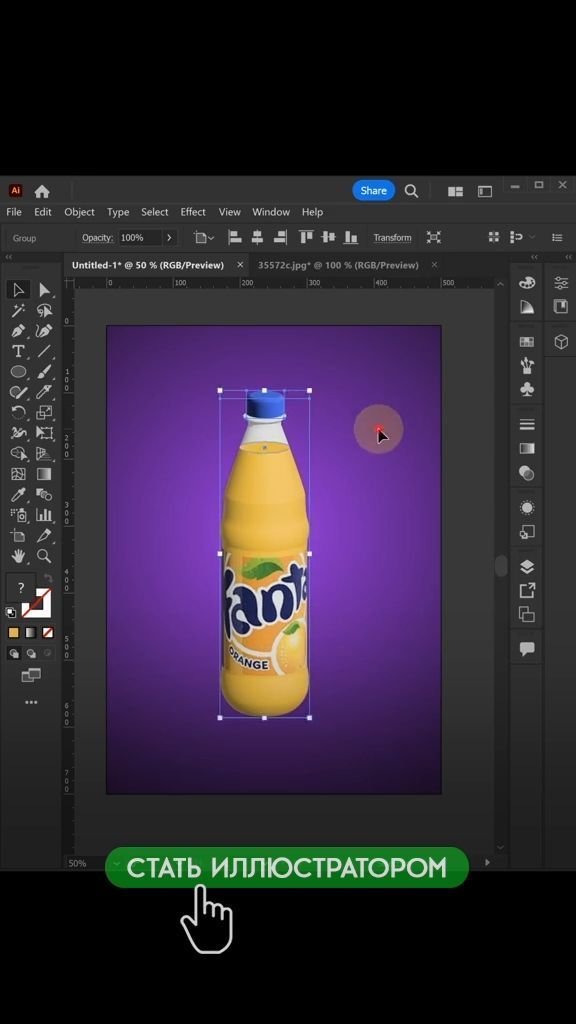The height and width of the screenshot is (1024, 576).
Task: Expand the Opacity slider arrow
Action: point(169,238)
